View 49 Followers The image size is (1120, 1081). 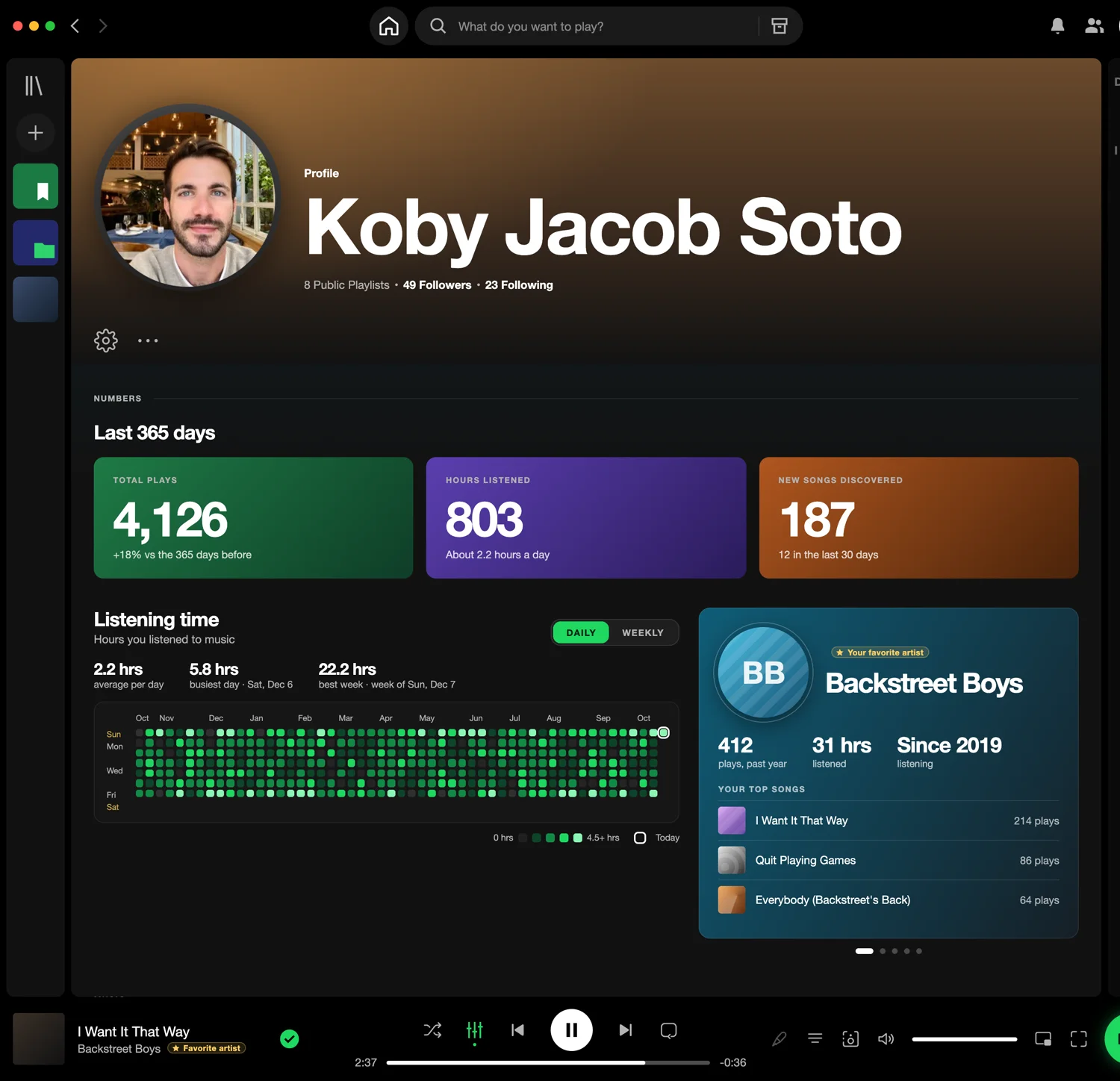click(437, 285)
